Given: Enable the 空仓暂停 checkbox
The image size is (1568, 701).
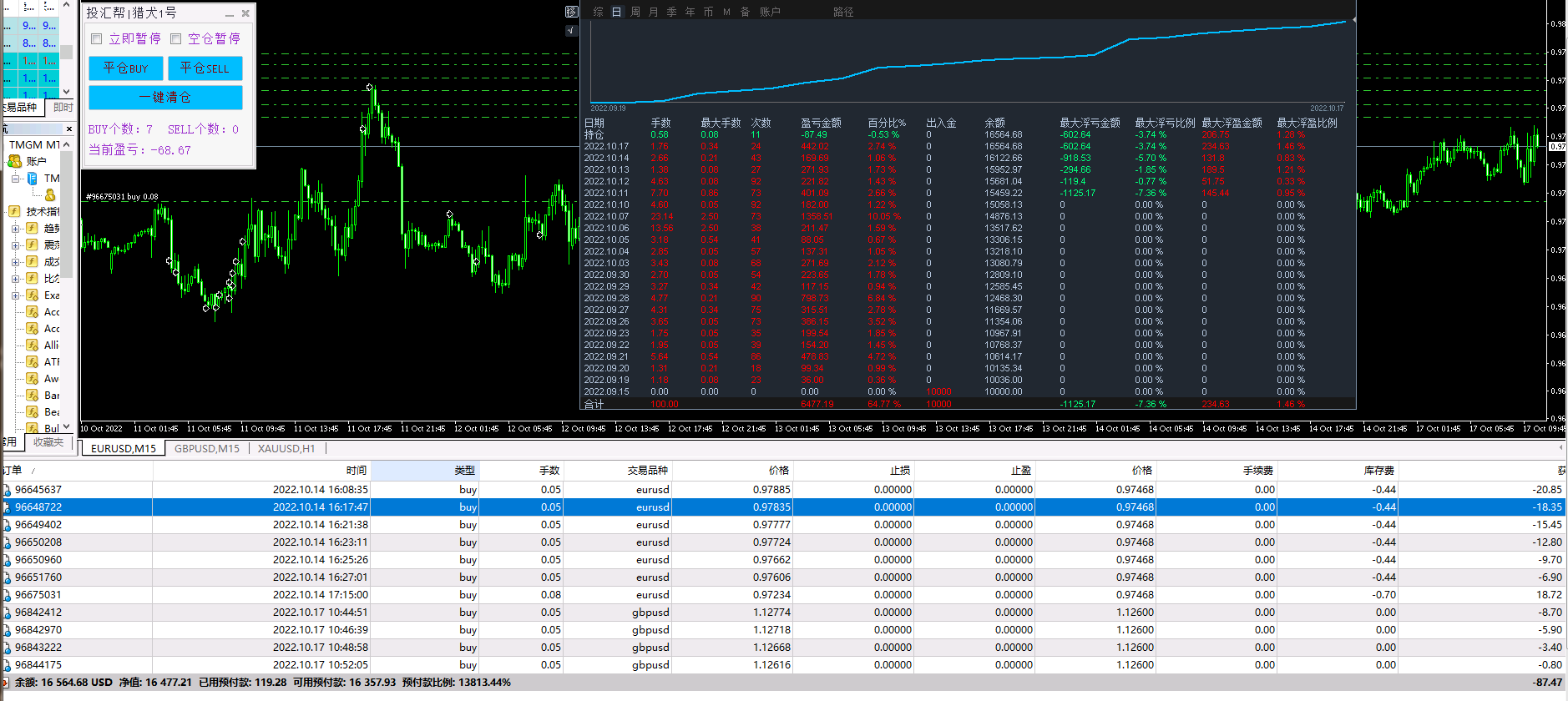Looking at the screenshot, I should (x=176, y=38).
